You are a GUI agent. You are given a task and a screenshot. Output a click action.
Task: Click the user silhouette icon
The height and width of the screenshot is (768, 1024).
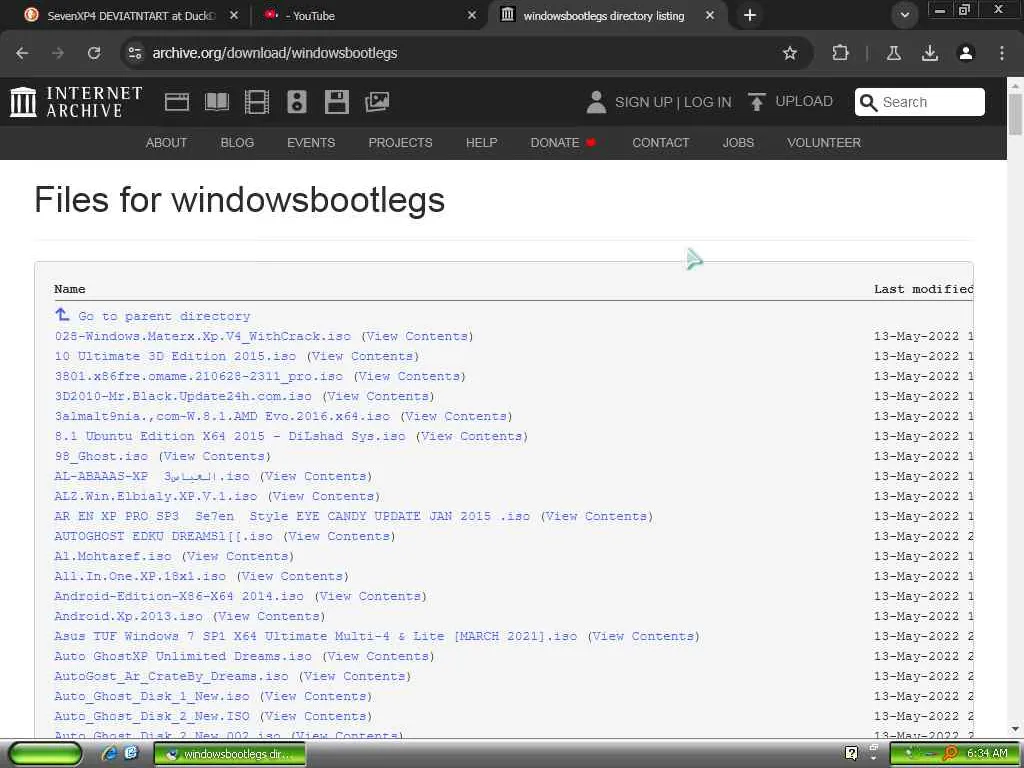596,102
